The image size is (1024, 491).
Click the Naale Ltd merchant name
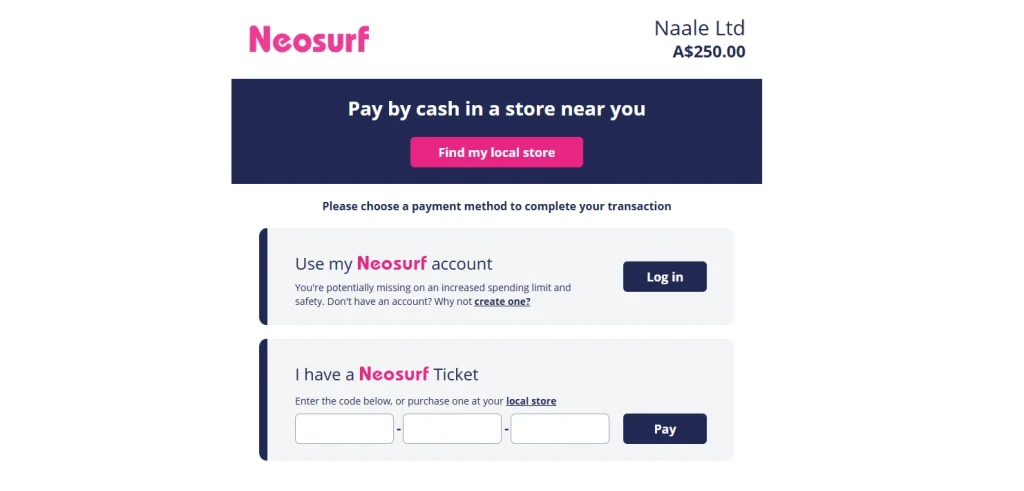[x=699, y=28]
